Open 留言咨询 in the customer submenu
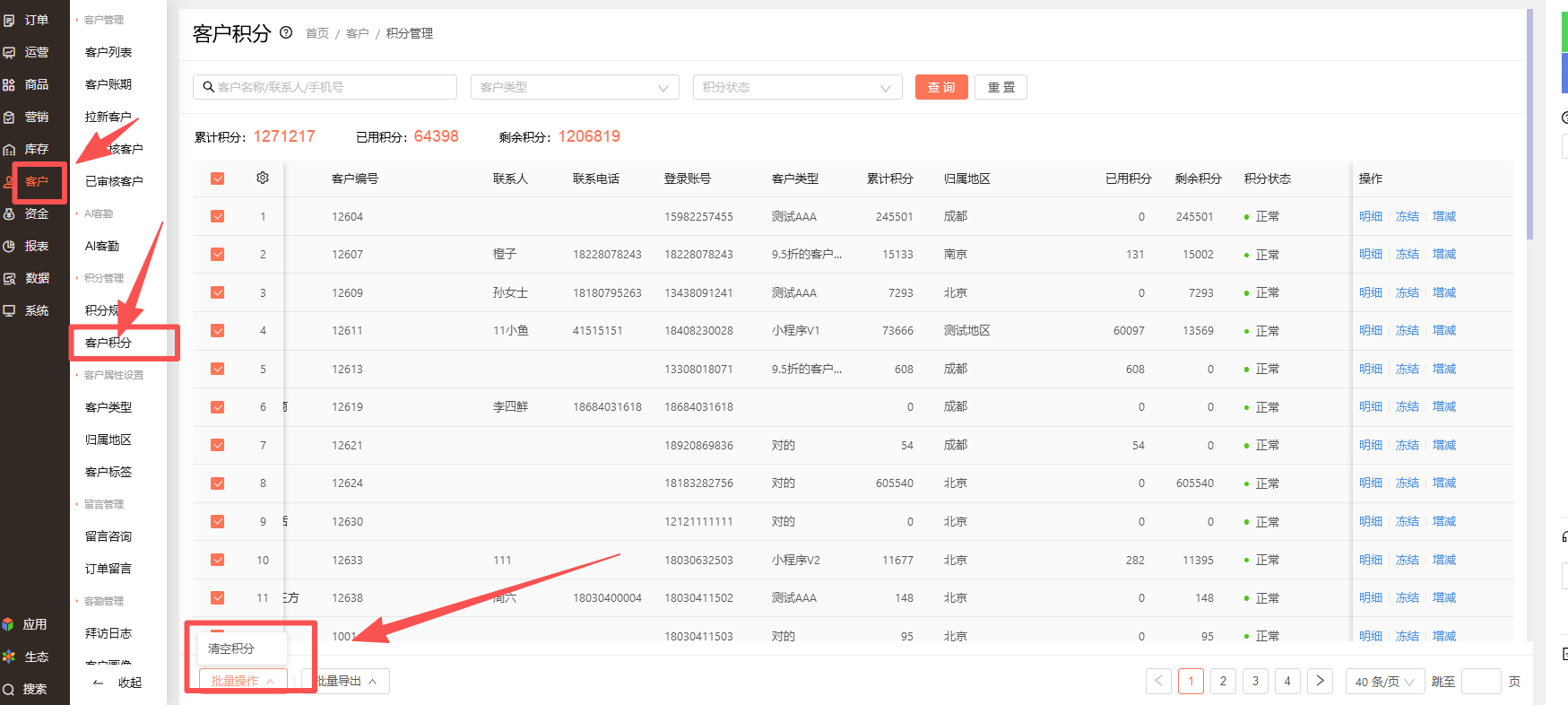 [x=108, y=536]
